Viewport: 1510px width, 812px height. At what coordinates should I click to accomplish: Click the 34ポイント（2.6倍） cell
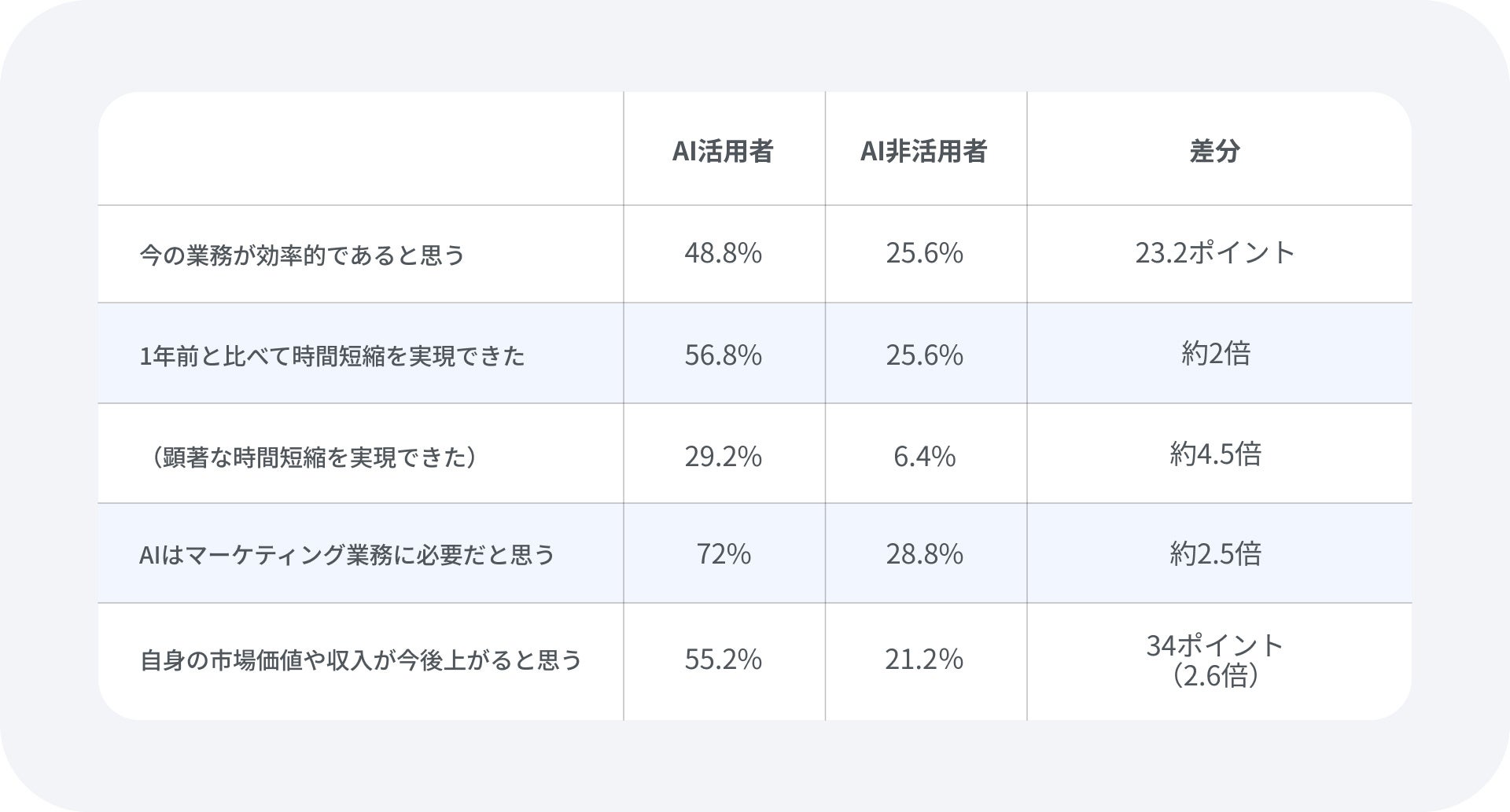coord(1215,660)
